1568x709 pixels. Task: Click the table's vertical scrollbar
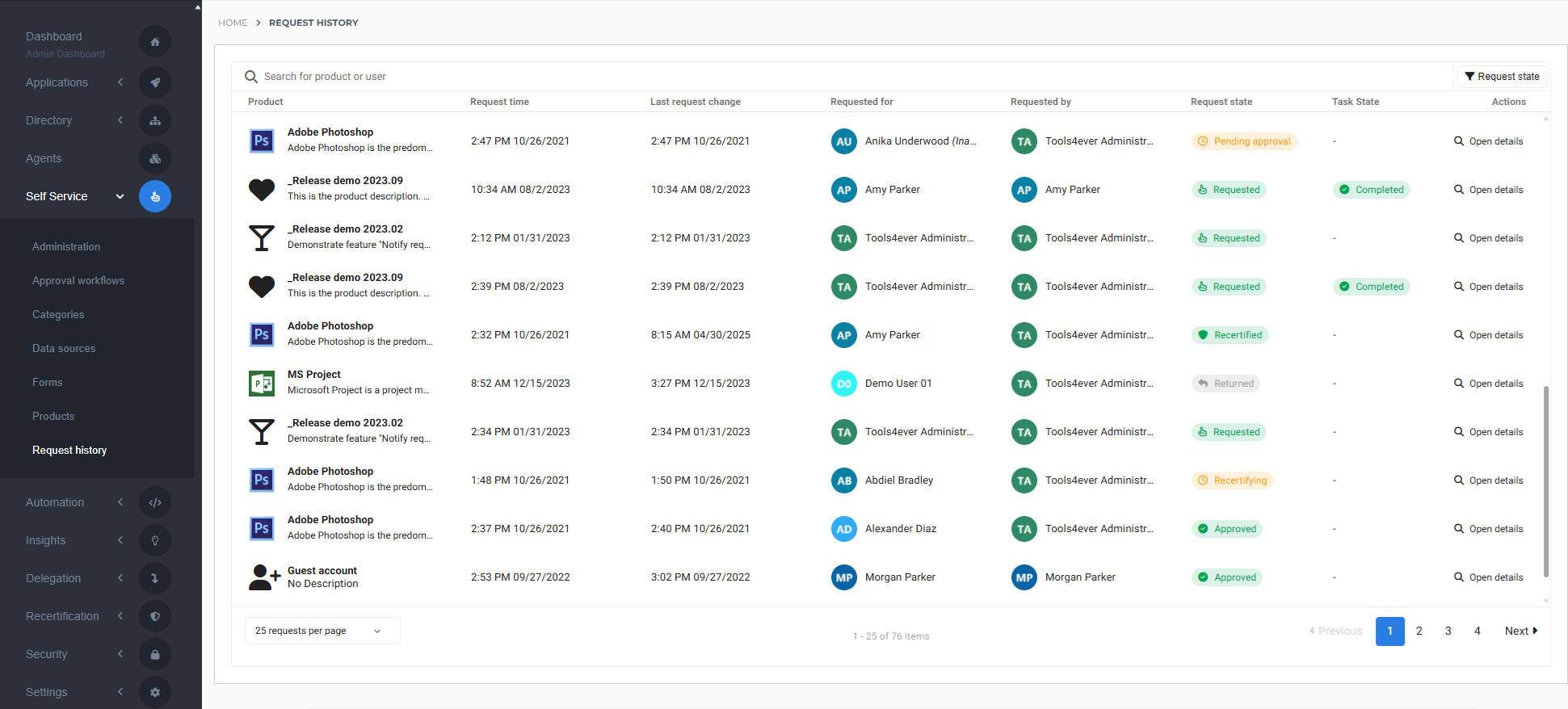pyautogui.click(x=1546, y=480)
